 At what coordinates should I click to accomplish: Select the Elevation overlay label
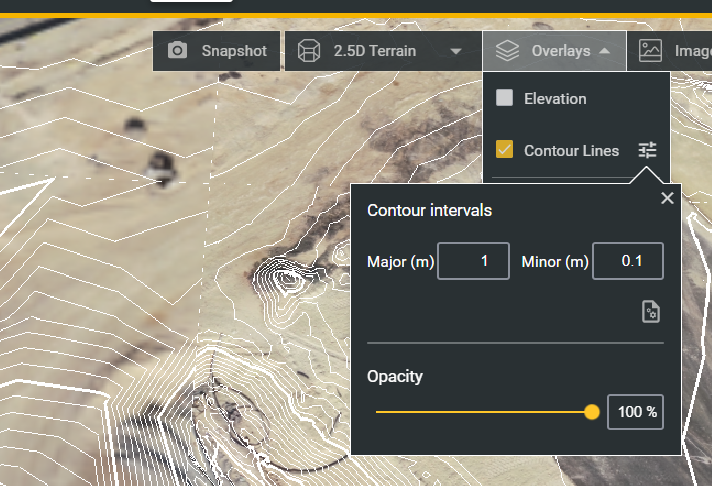click(x=555, y=99)
